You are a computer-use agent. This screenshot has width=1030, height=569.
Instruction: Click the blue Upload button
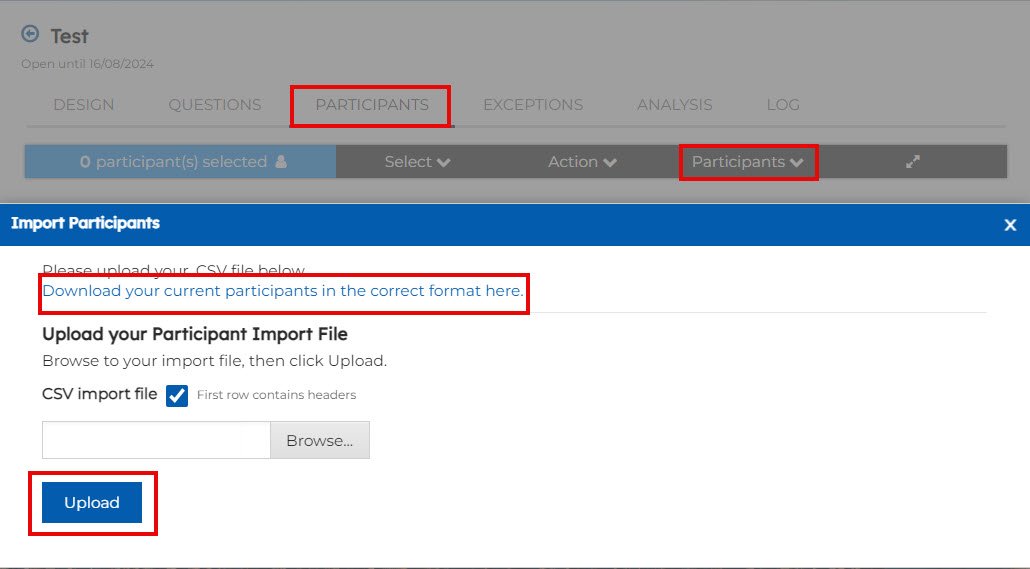92,503
